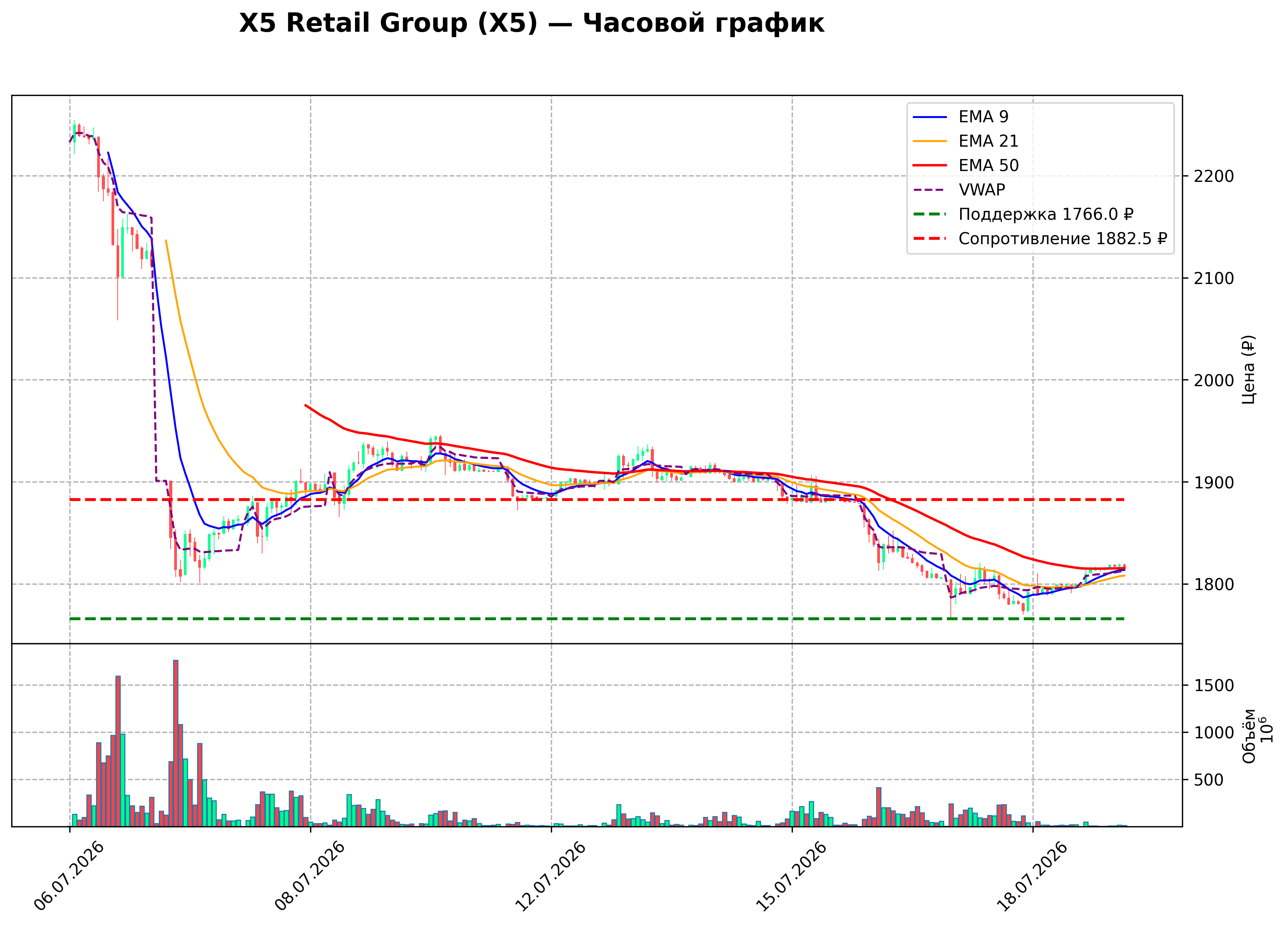Click the 1800 price axis tick label
This screenshot has height=926, width=1288.
point(1214,585)
